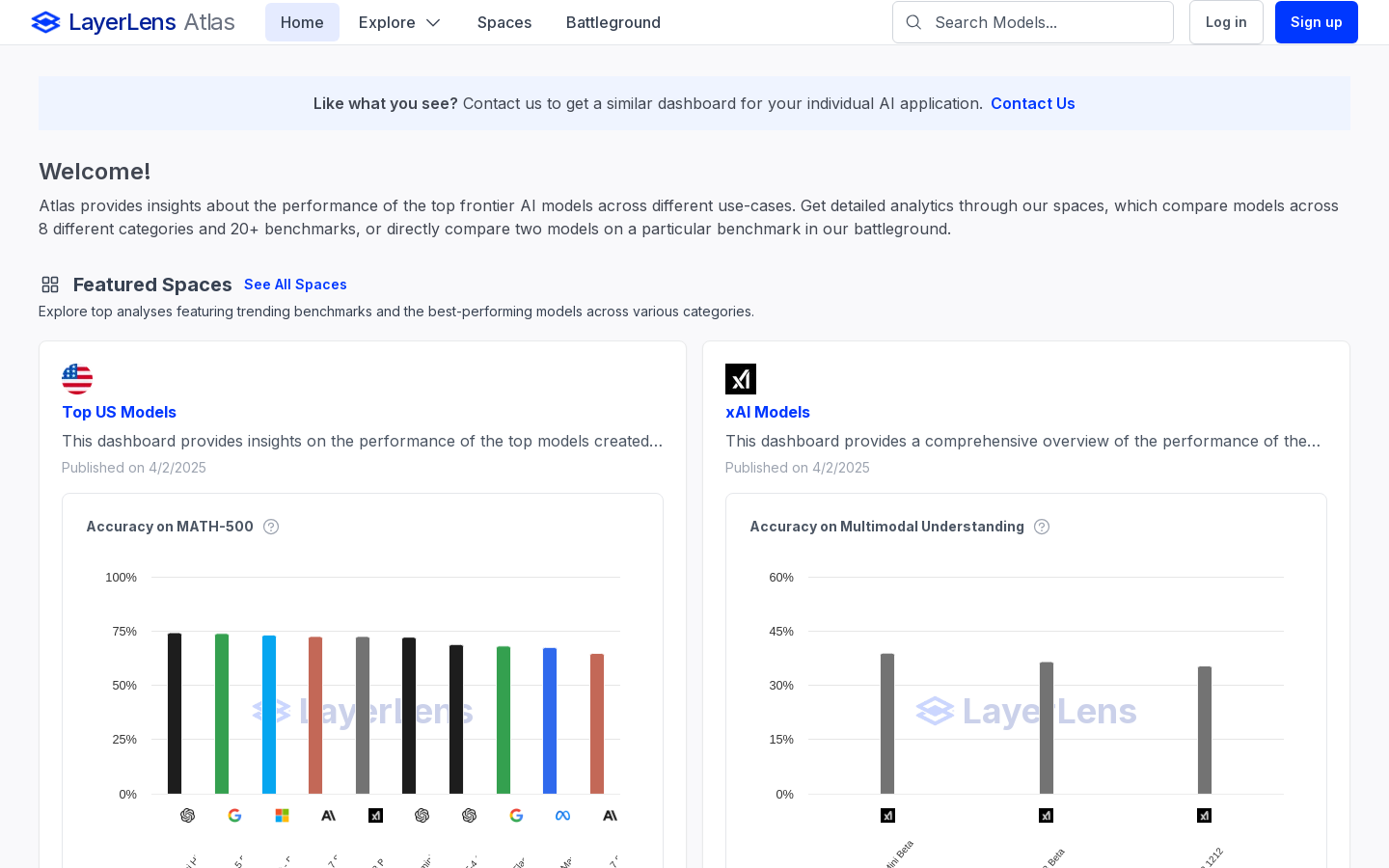This screenshot has height=868, width=1389.
Task: Click the Accuracy on Multimodal Understanding title
Action: coord(887,527)
